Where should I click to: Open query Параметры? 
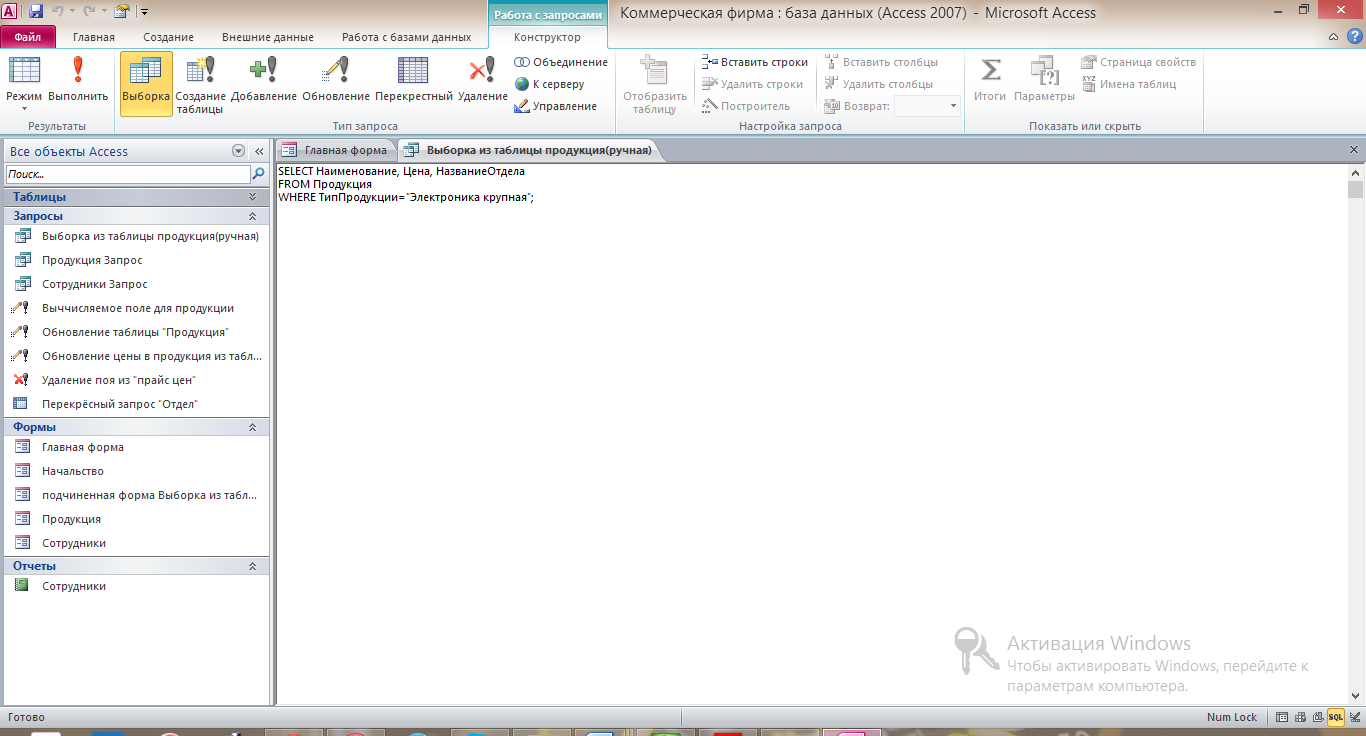point(1044,80)
